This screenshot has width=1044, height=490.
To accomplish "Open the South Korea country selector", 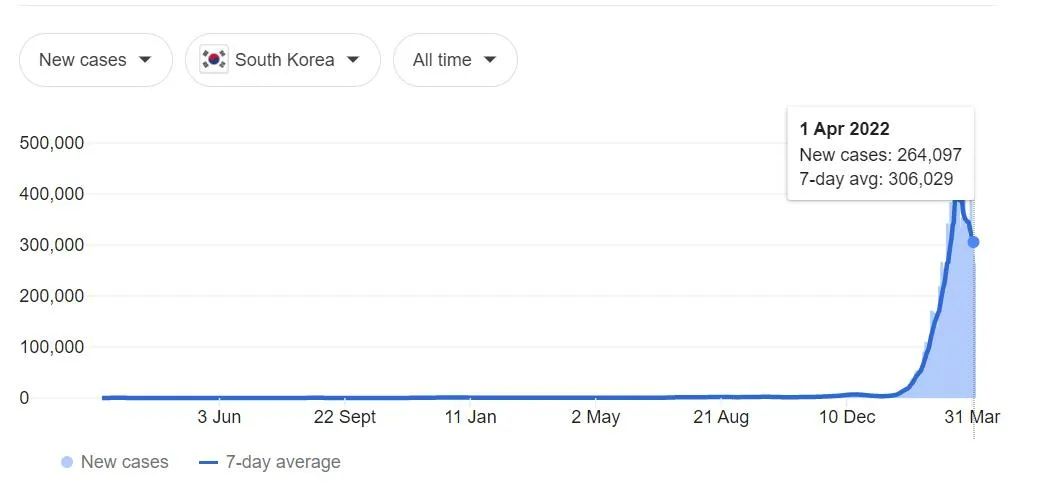I will click(x=282, y=60).
